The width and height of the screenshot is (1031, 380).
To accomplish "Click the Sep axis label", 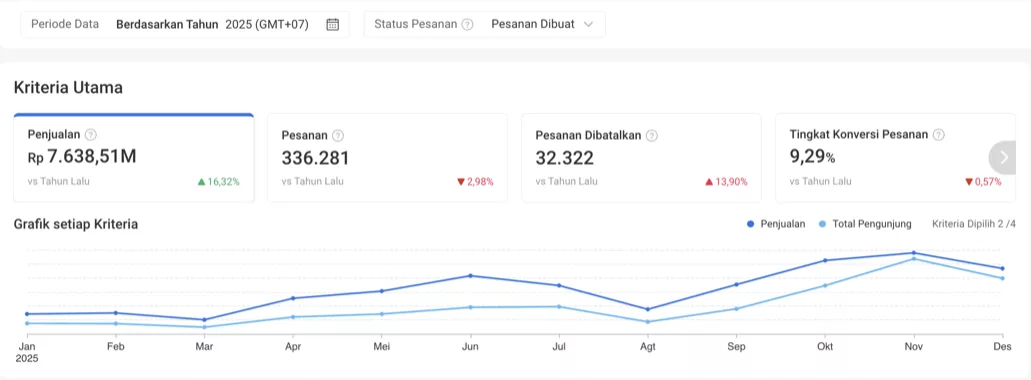I will click(x=736, y=346).
